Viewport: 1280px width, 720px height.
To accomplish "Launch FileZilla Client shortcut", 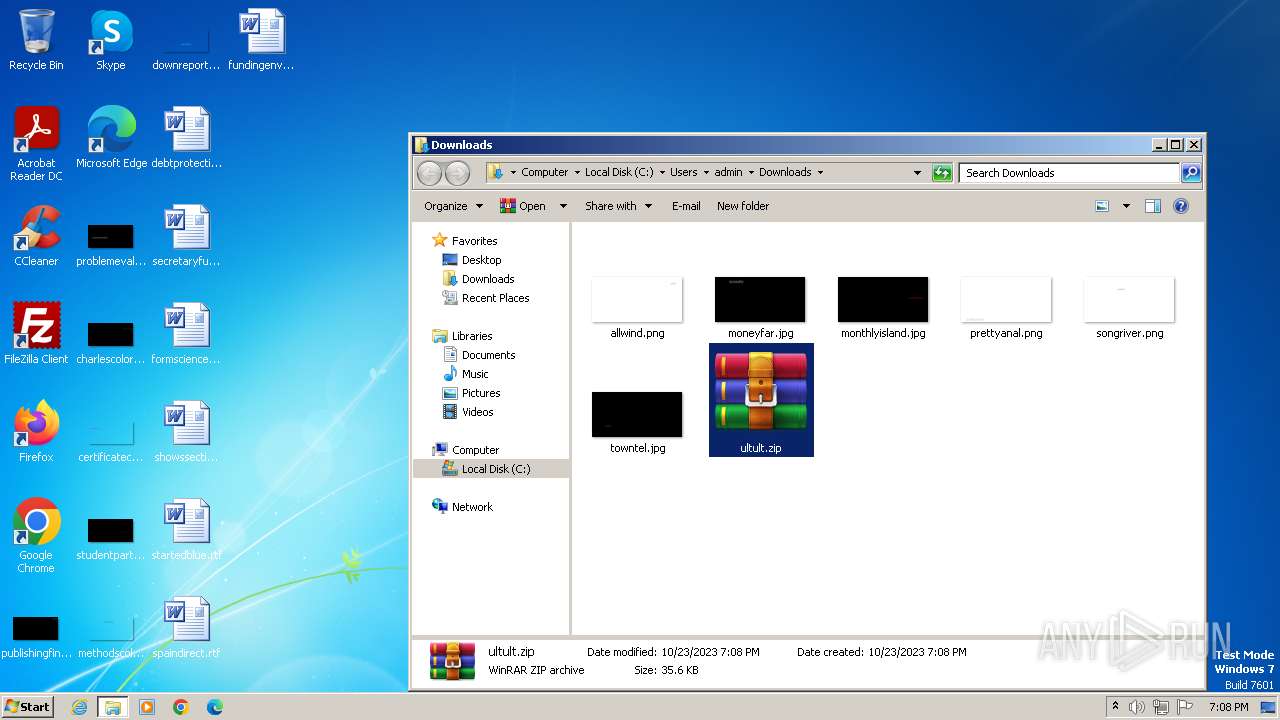I will tap(36, 333).
